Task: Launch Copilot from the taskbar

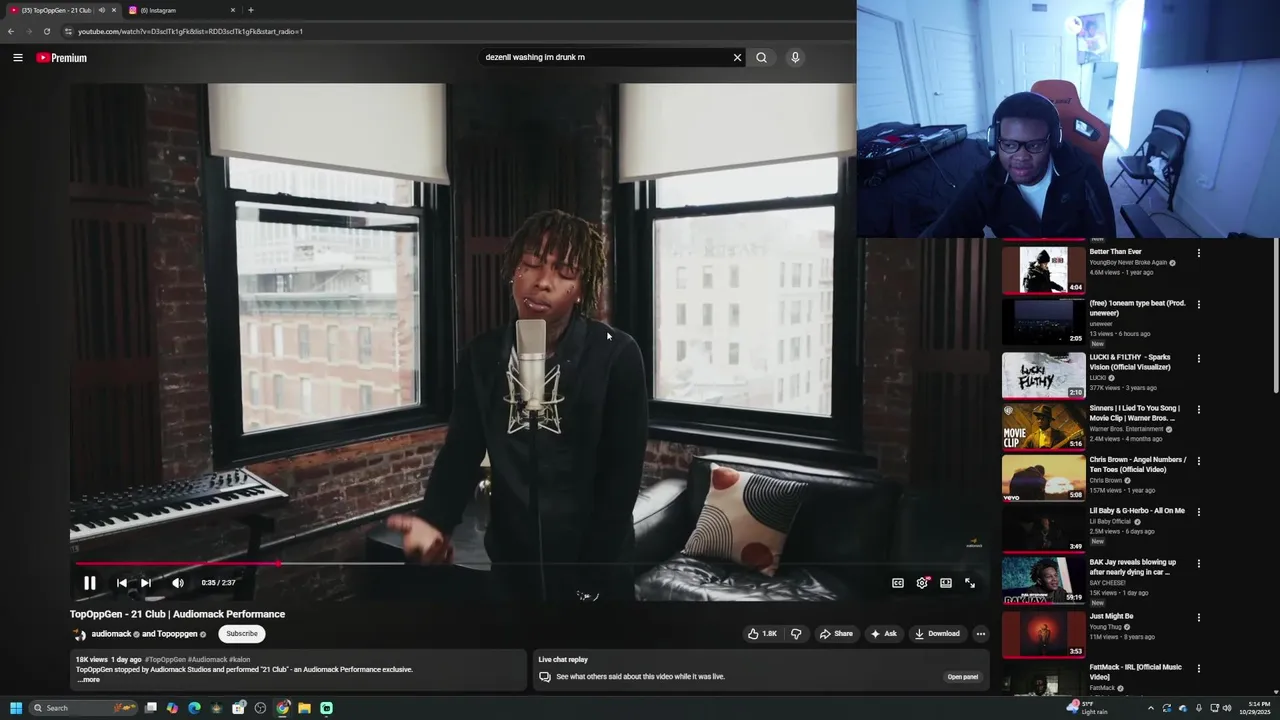Action: (173, 708)
